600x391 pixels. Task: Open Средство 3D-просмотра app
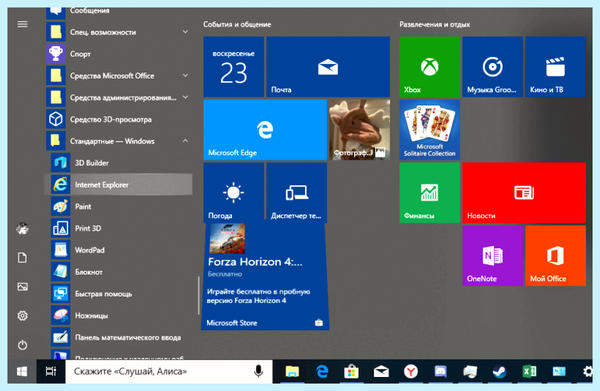tap(119, 119)
